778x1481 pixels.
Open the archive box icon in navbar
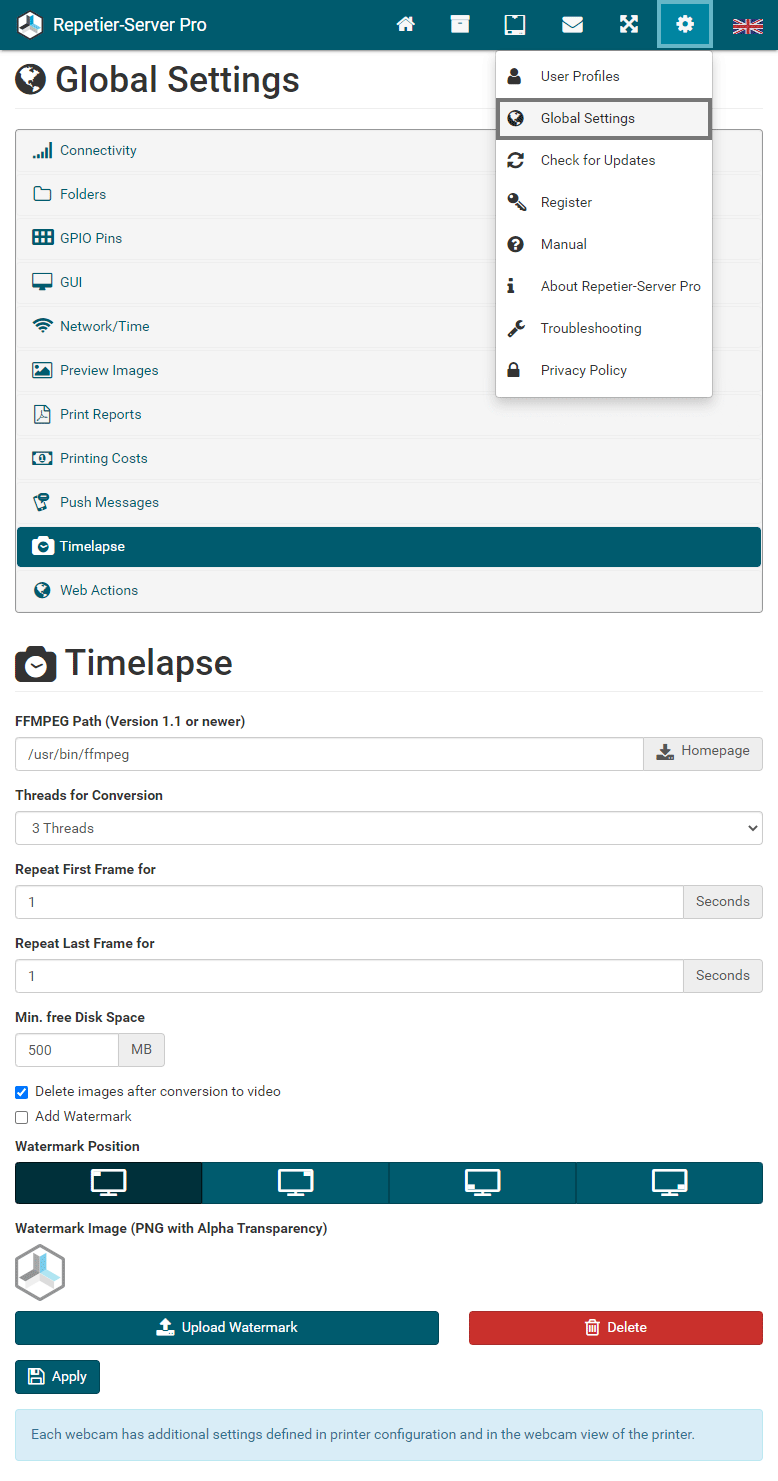click(460, 25)
